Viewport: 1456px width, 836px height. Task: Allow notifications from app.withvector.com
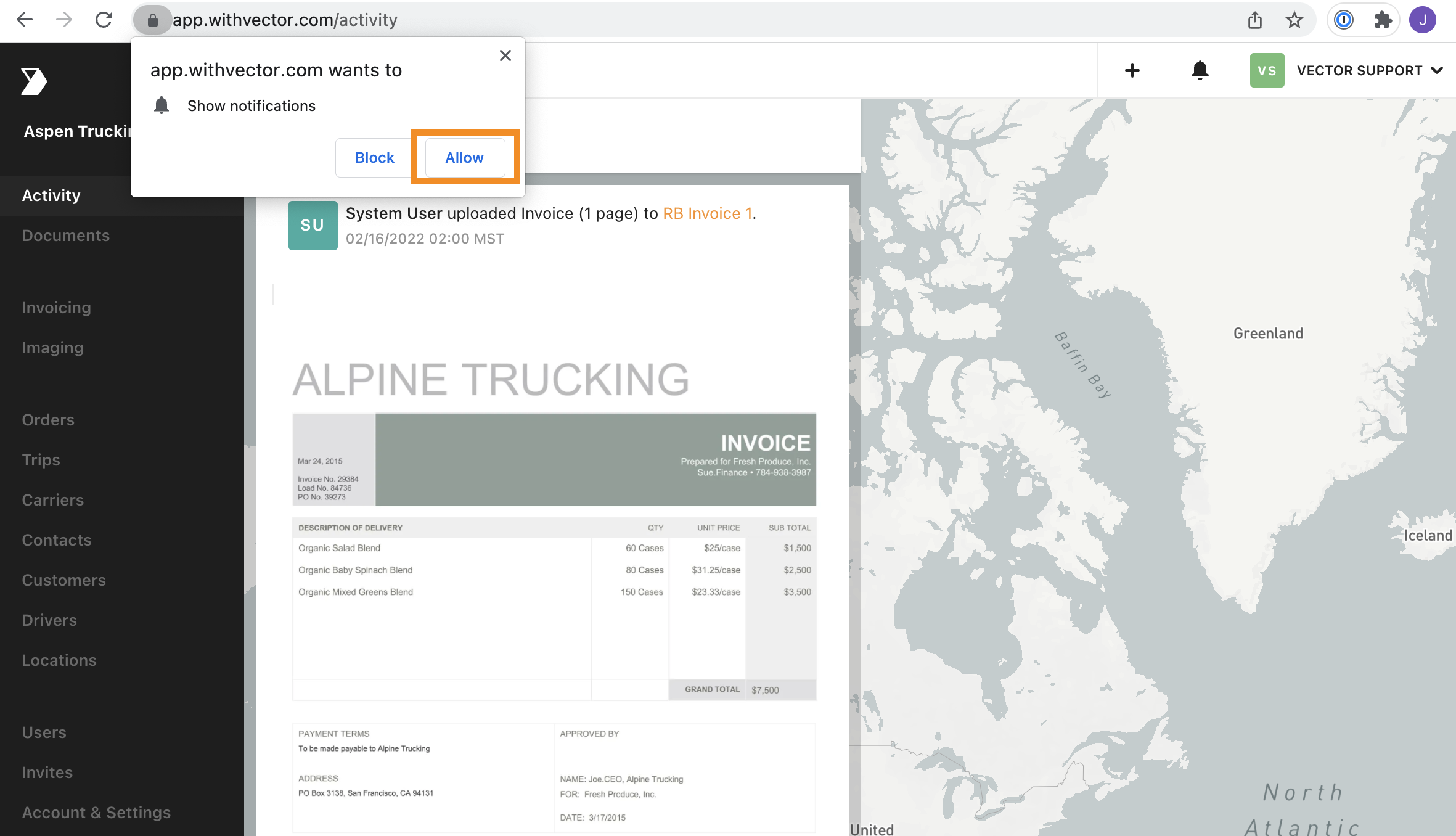coord(465,158)
